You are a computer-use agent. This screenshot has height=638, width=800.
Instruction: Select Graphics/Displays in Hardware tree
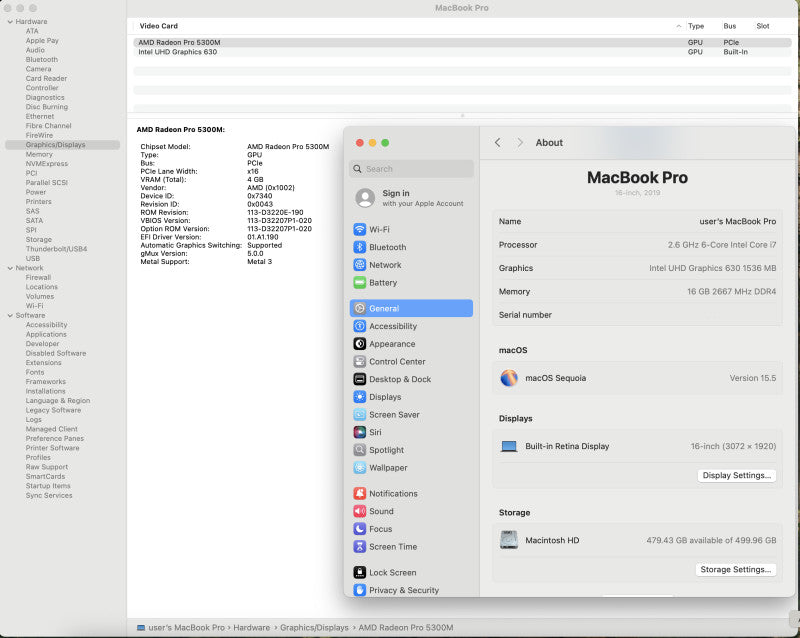coord(62,145)
